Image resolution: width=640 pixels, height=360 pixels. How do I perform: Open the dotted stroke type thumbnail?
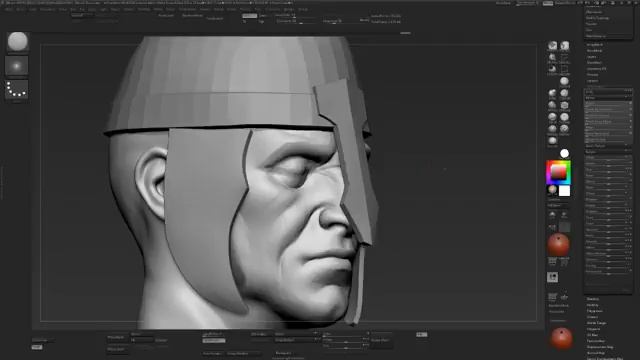coord(17,89)
